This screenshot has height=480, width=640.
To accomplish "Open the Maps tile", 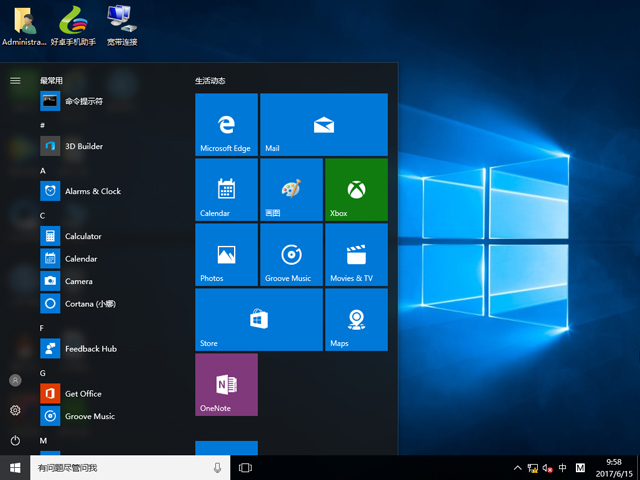I will click(x=355, y=320).
